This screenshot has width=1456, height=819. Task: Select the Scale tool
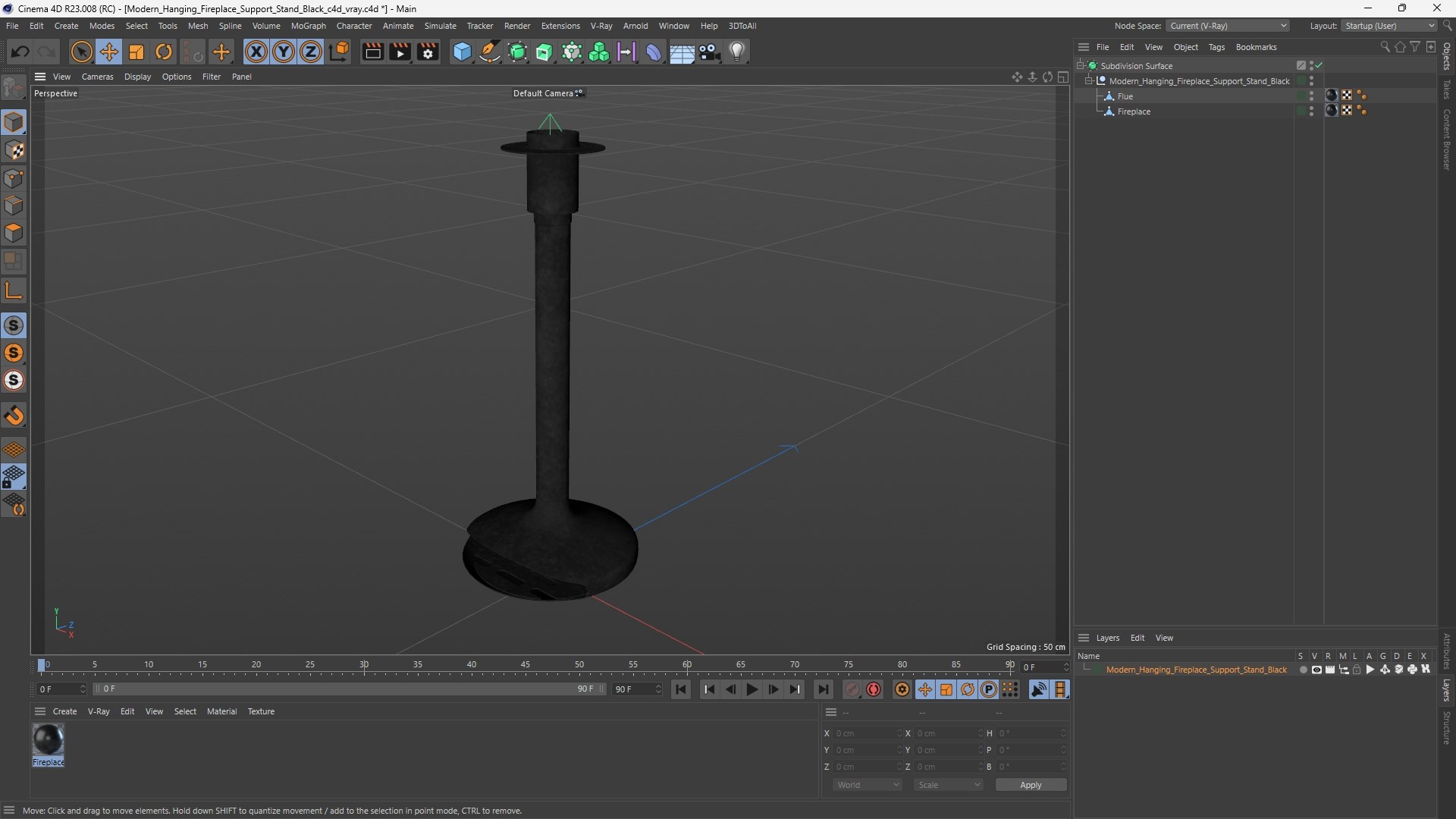point(136,52)
